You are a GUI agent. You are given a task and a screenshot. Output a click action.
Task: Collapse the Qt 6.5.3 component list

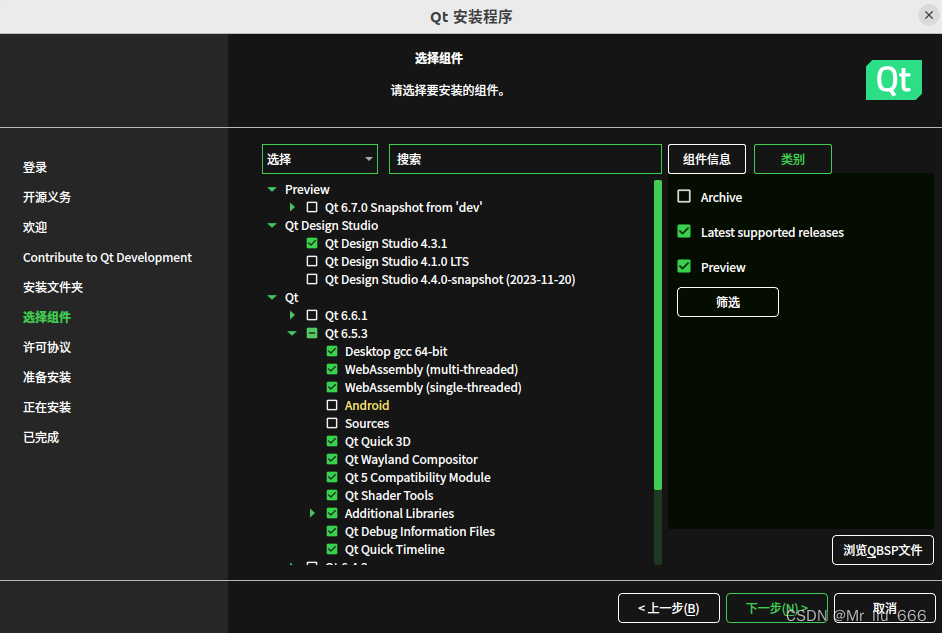pos(291,333)
